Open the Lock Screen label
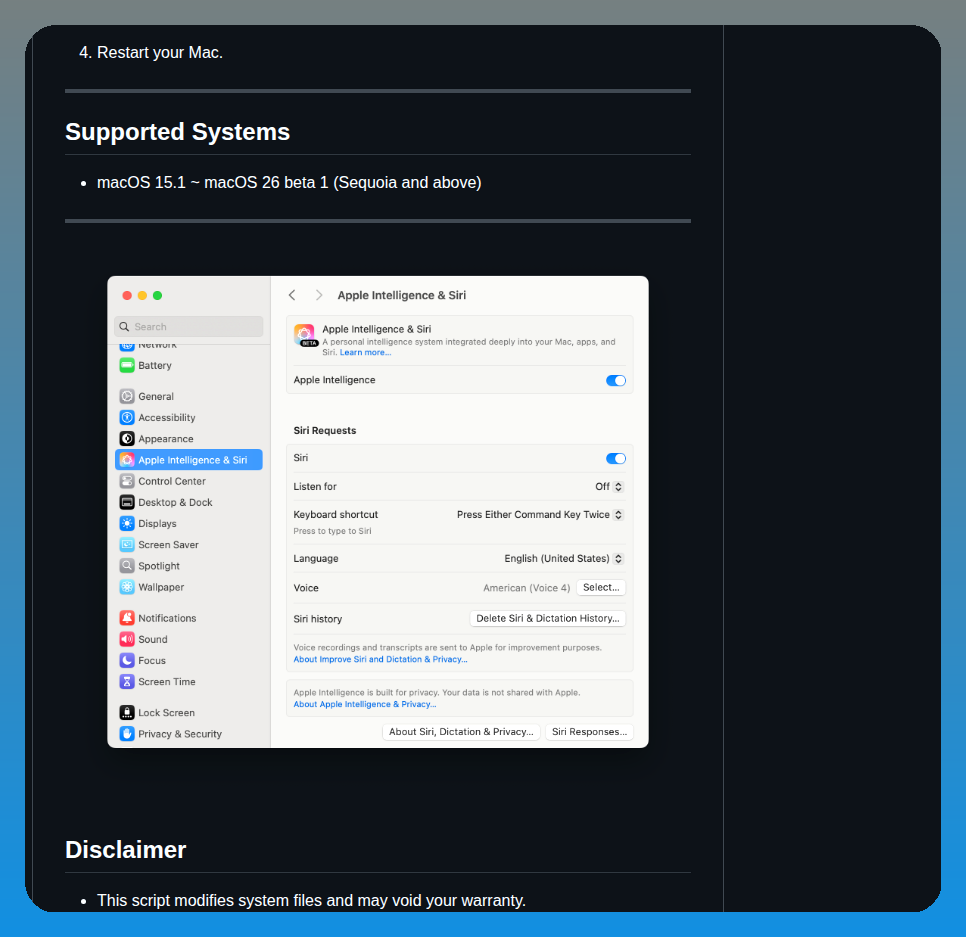The height and width of the screenshot is (937, 966). [x=166, y=713]
